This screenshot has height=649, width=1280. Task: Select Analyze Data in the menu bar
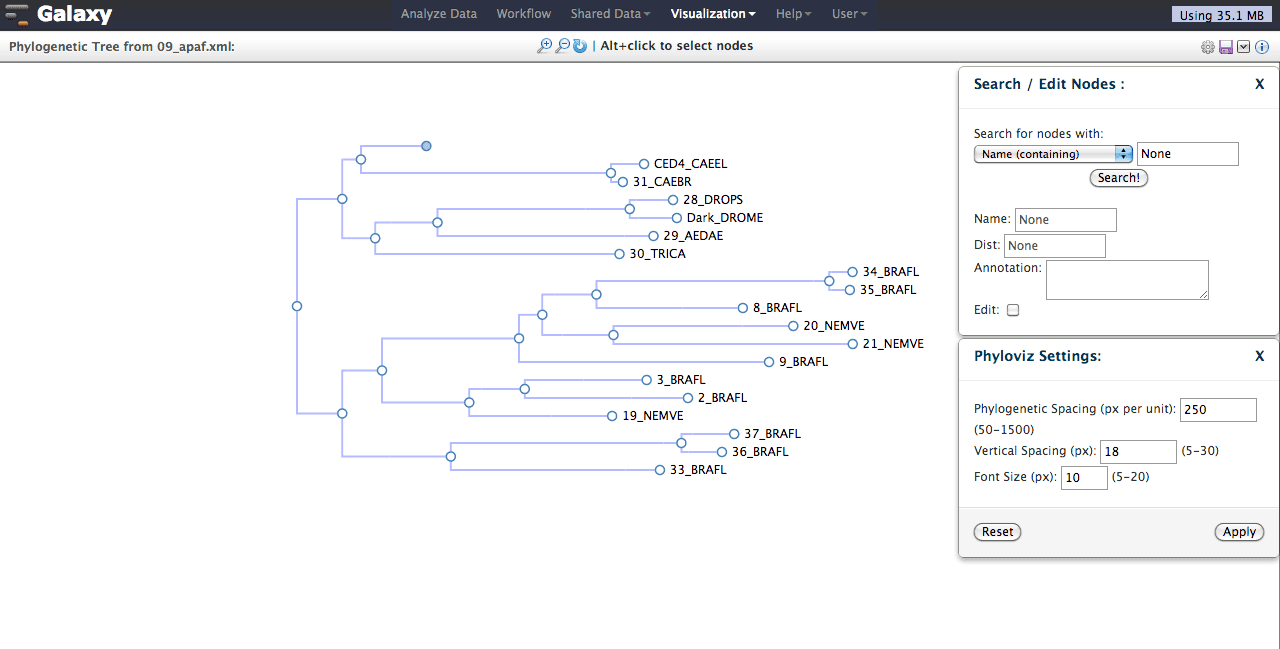point(438,13)
